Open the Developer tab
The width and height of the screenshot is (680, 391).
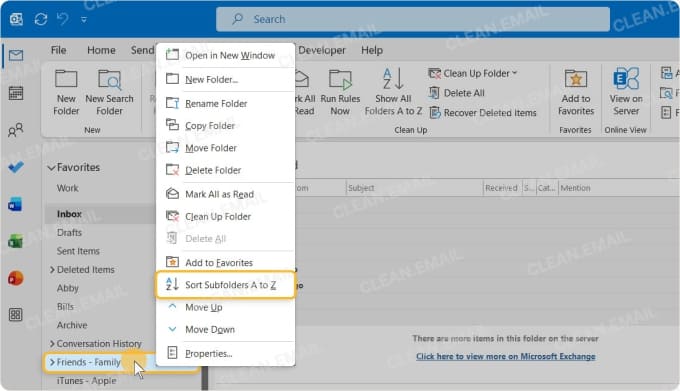pos(322,50)
